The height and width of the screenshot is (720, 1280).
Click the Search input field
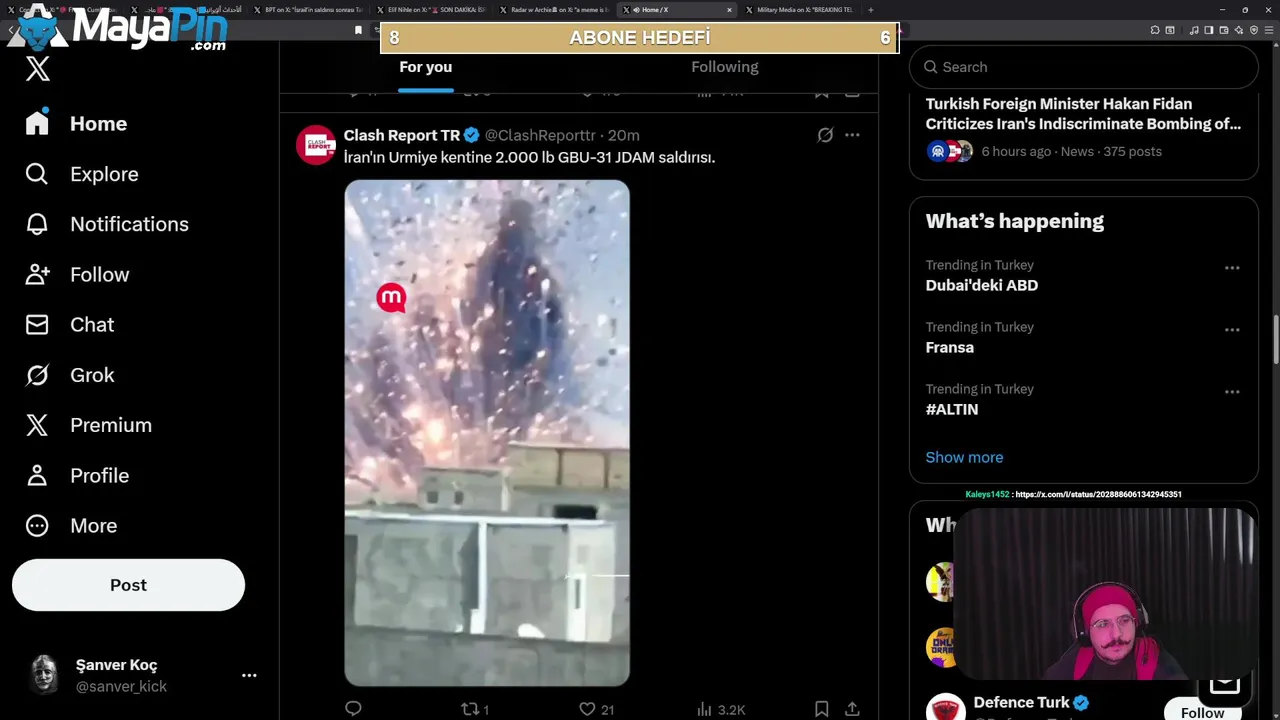pos(1084,67)
